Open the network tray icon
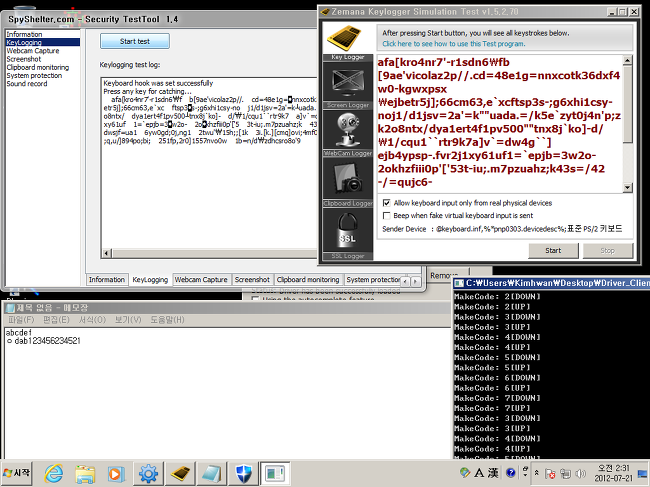The height and width of the screenshot is (487, 650). (565, 473)
